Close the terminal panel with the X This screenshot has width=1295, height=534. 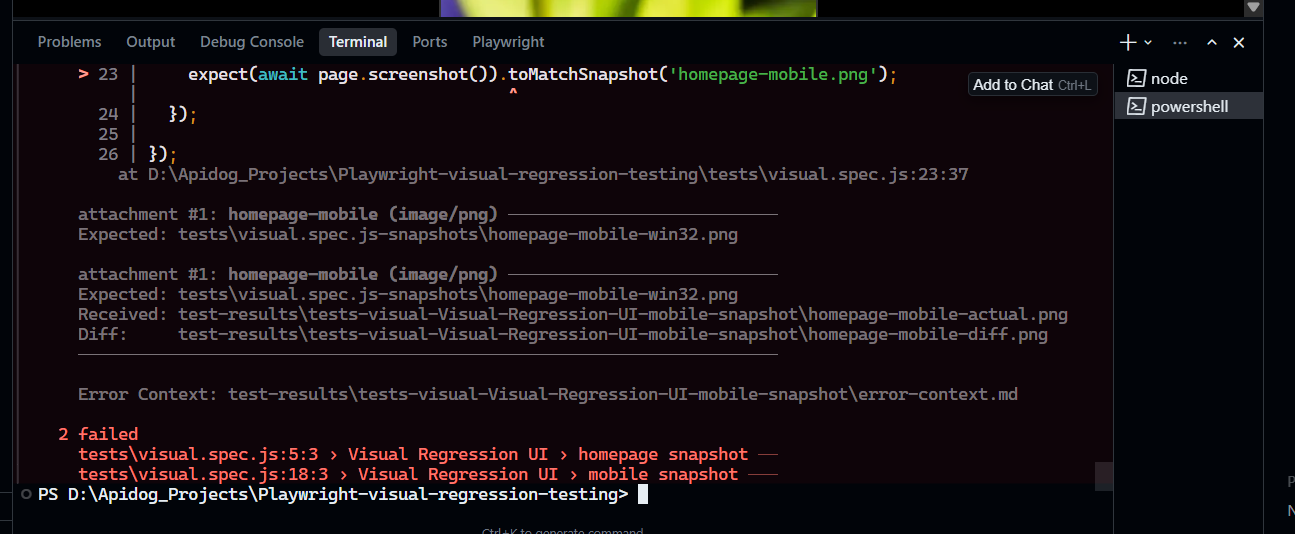[x=1239, y=42]
